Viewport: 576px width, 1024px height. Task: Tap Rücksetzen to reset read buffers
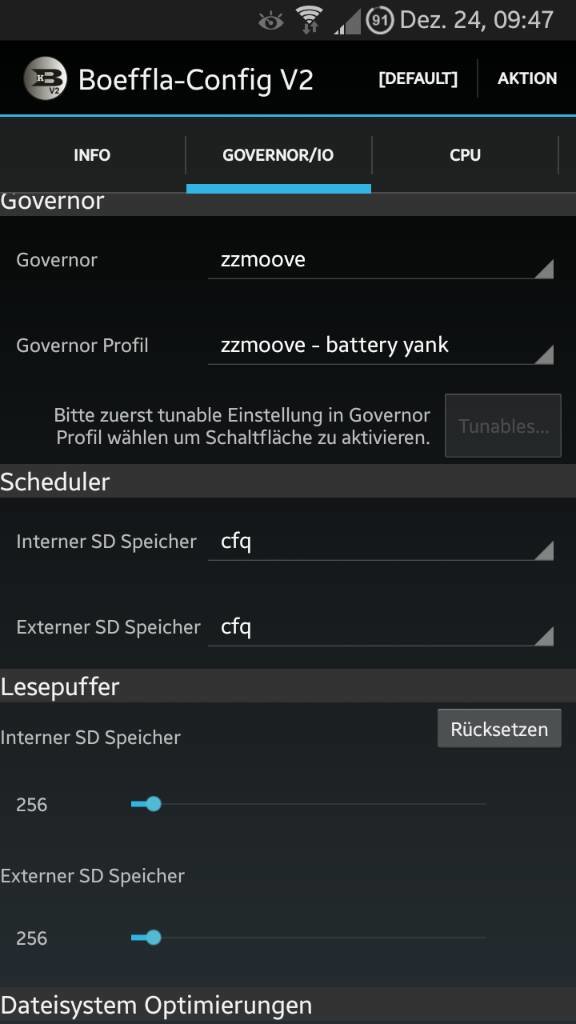499,729
